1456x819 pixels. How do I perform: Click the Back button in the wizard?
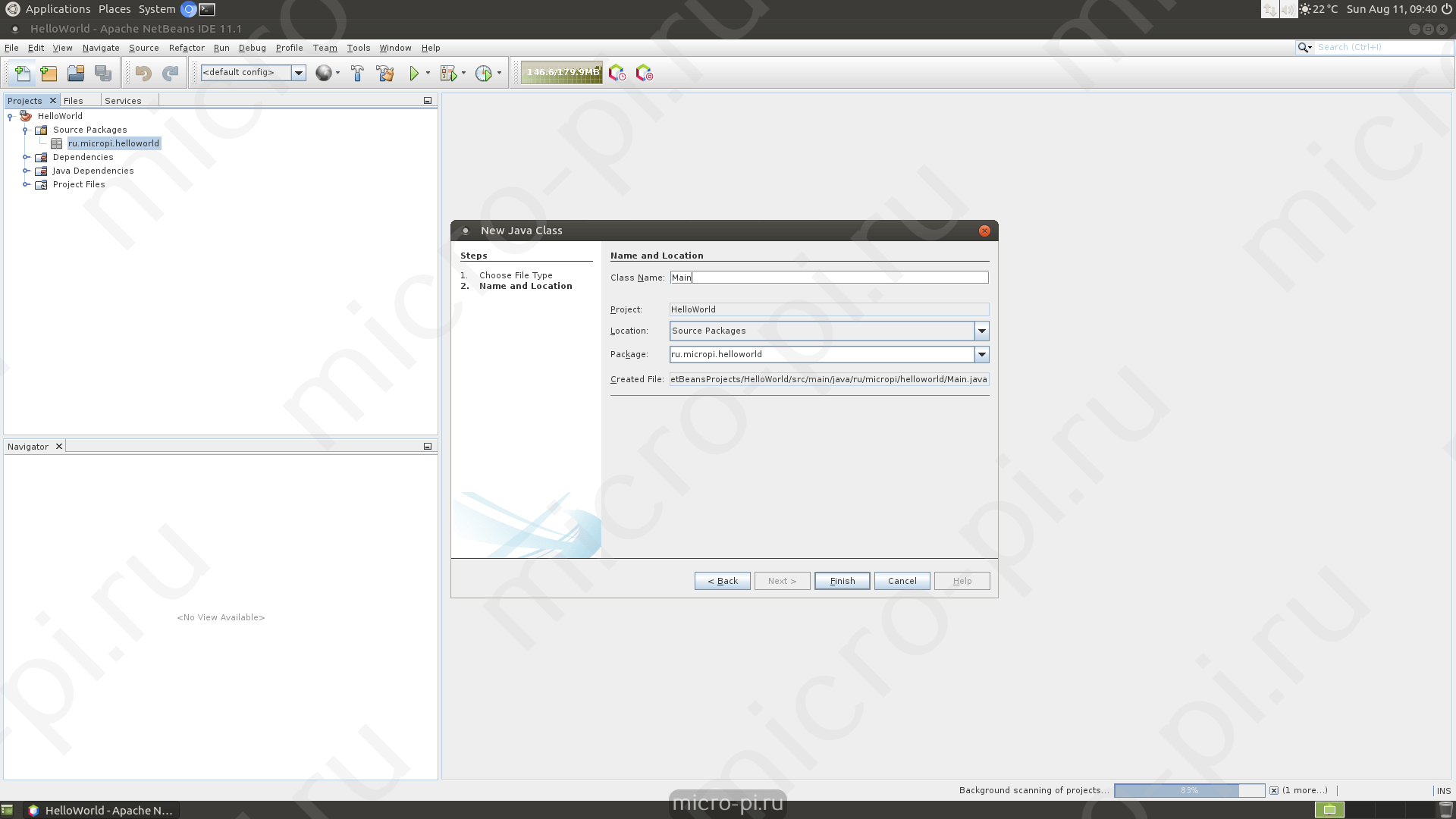[x=722, y=581]
